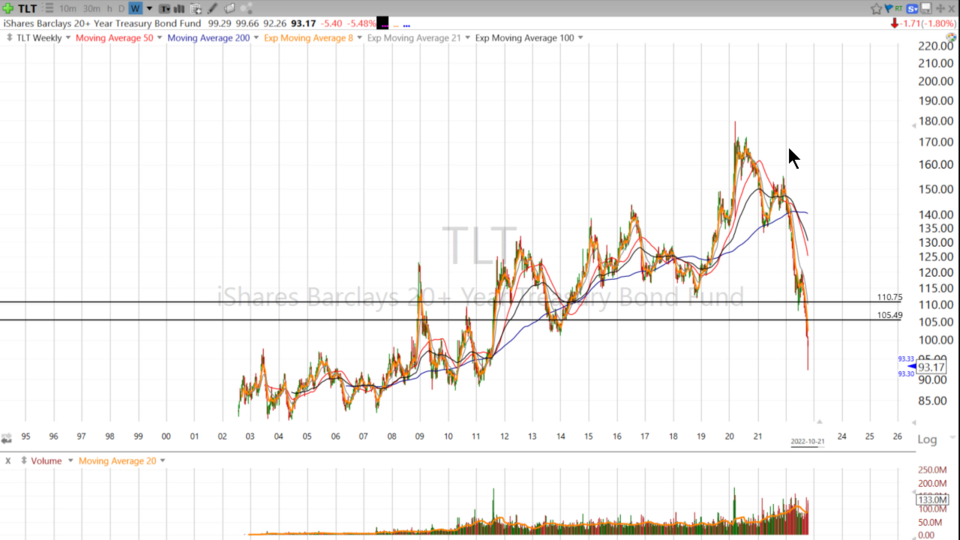Expand the timeframe dropdown arrow next to W

pos(149,8)
